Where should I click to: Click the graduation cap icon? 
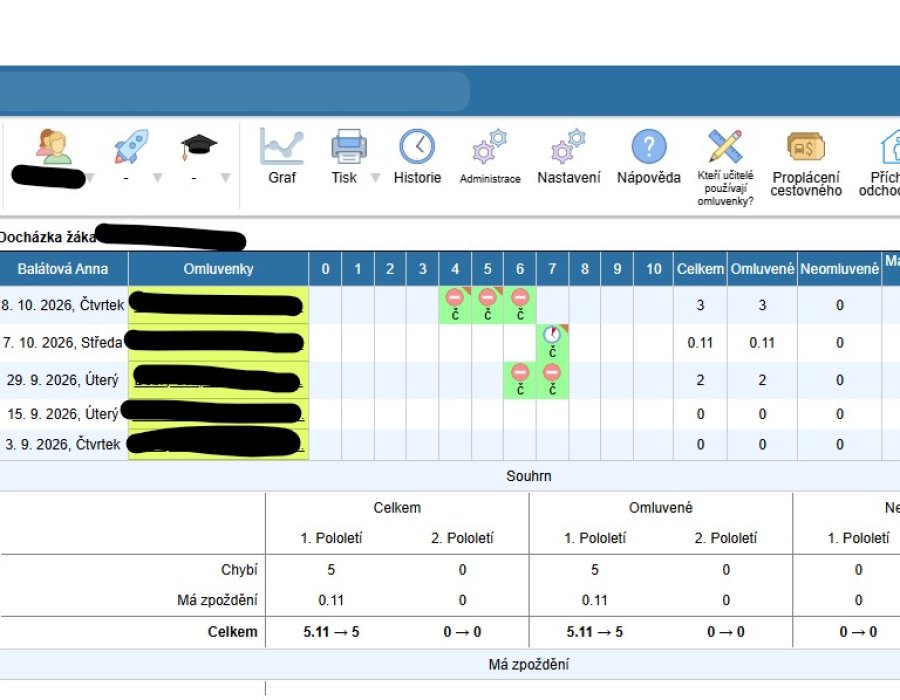point(199,147)
